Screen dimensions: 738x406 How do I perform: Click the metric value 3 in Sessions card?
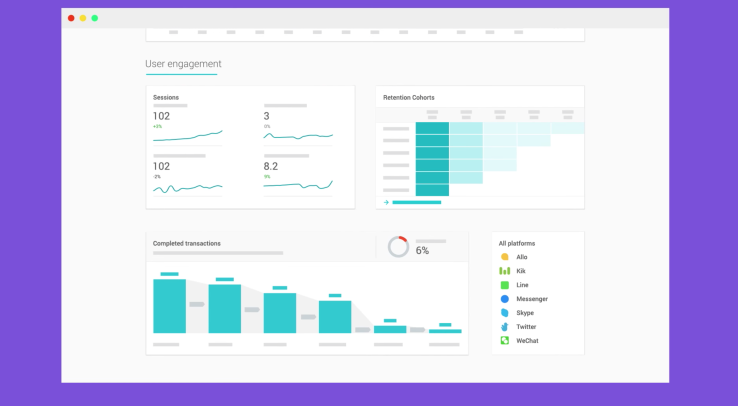[x=266, y=116]
